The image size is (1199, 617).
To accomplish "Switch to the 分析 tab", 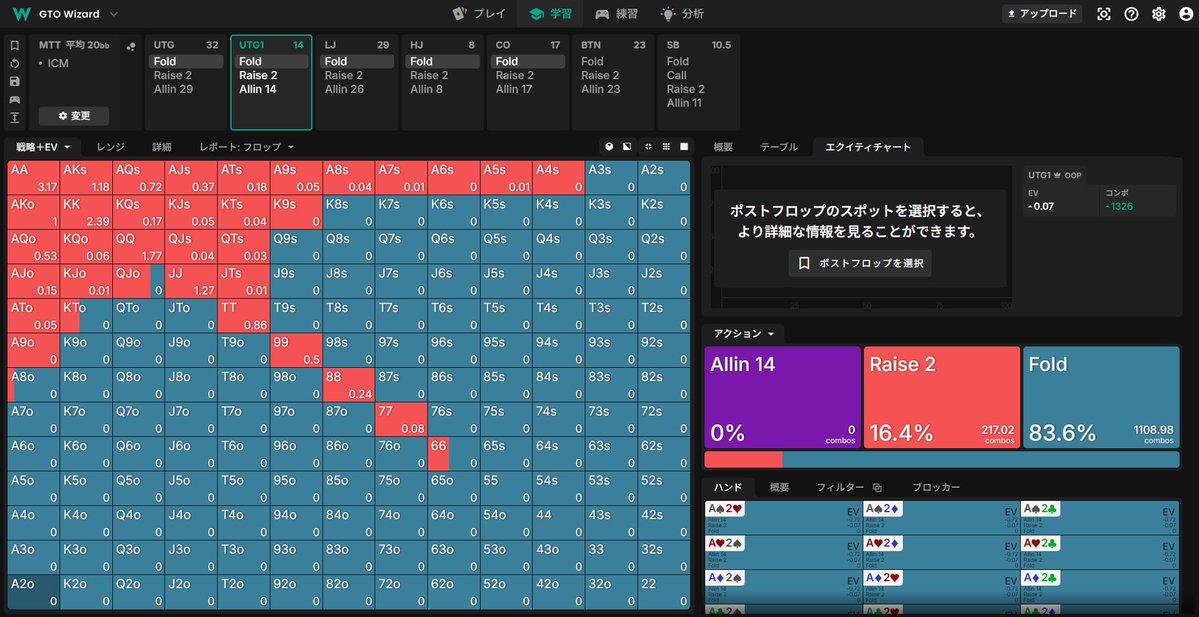I will pyautogui.click(x=682, y=14).
